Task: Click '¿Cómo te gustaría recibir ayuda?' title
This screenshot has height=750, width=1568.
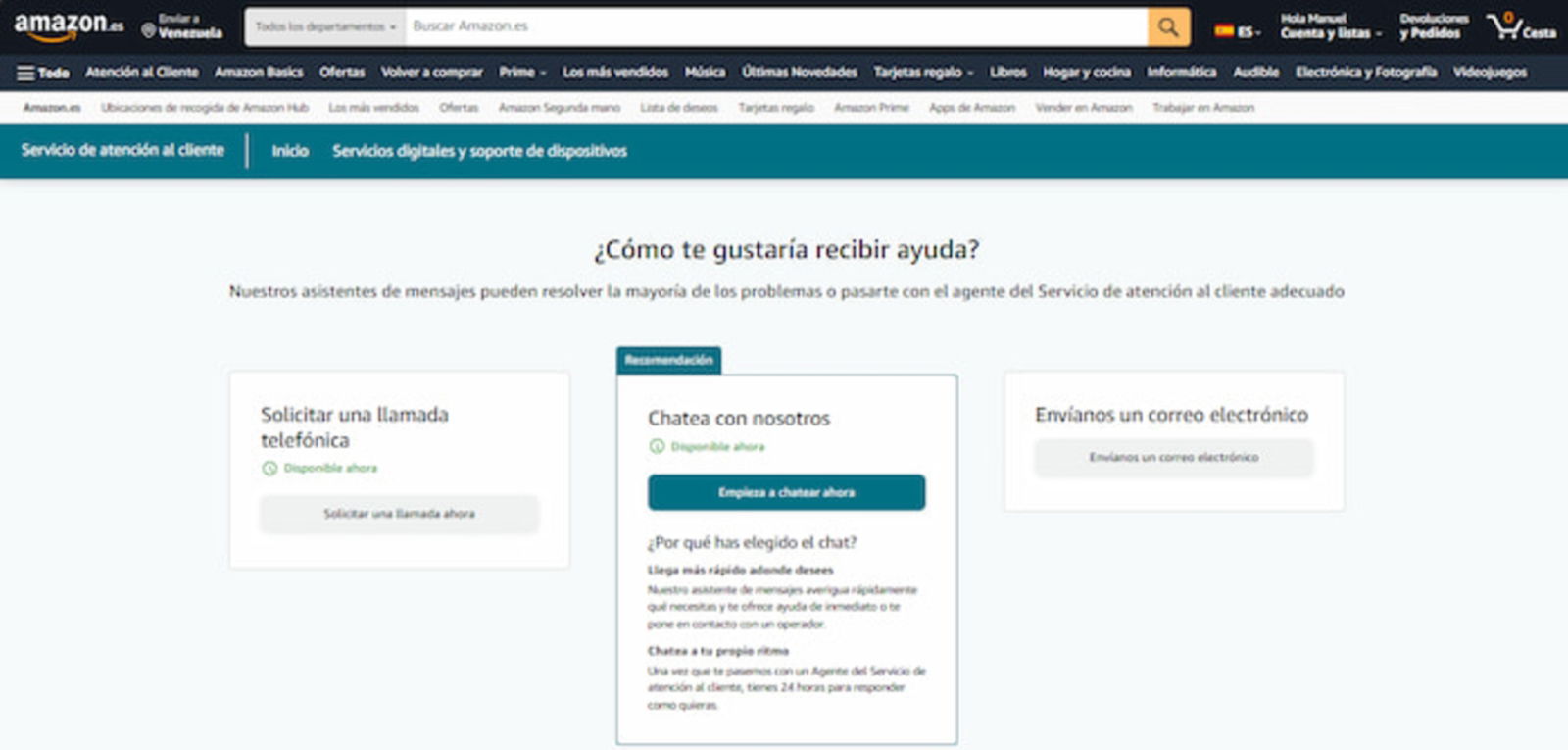Action: [x=786, y=250]
